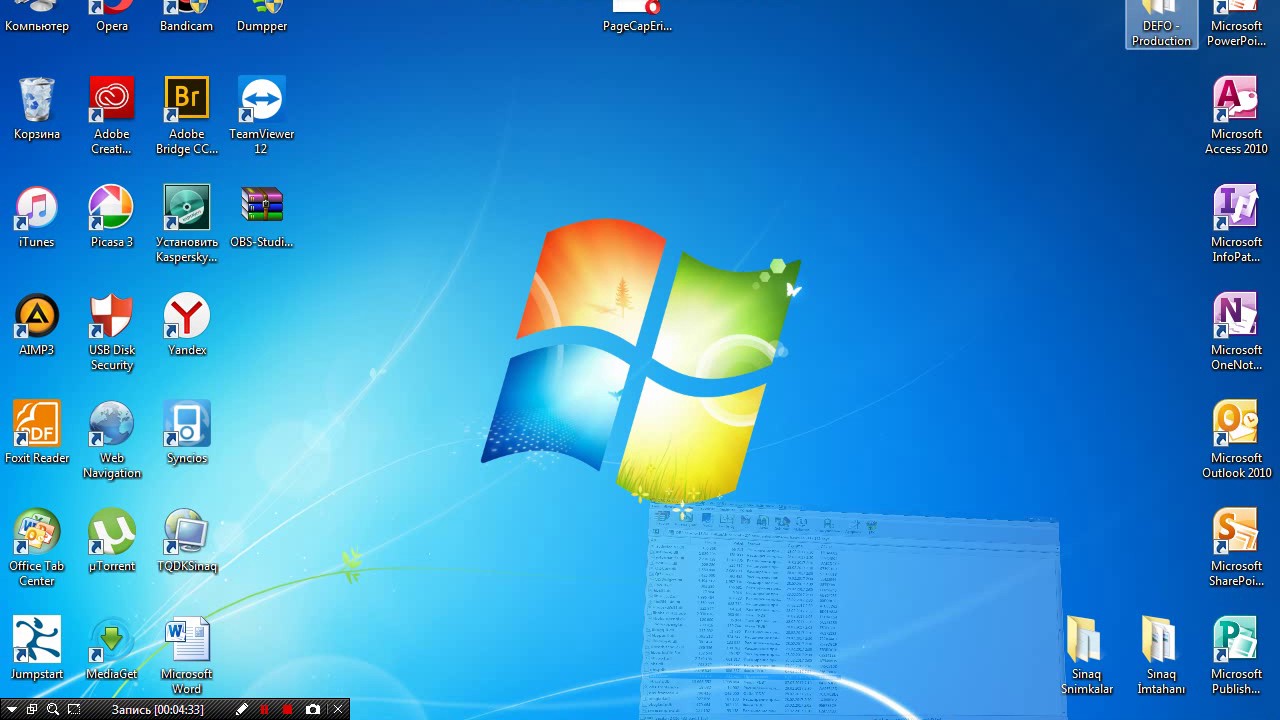Select the Sinaq Imtahani folder
The height and width of the screenshot is (720, 1280).
[1161, 656]
